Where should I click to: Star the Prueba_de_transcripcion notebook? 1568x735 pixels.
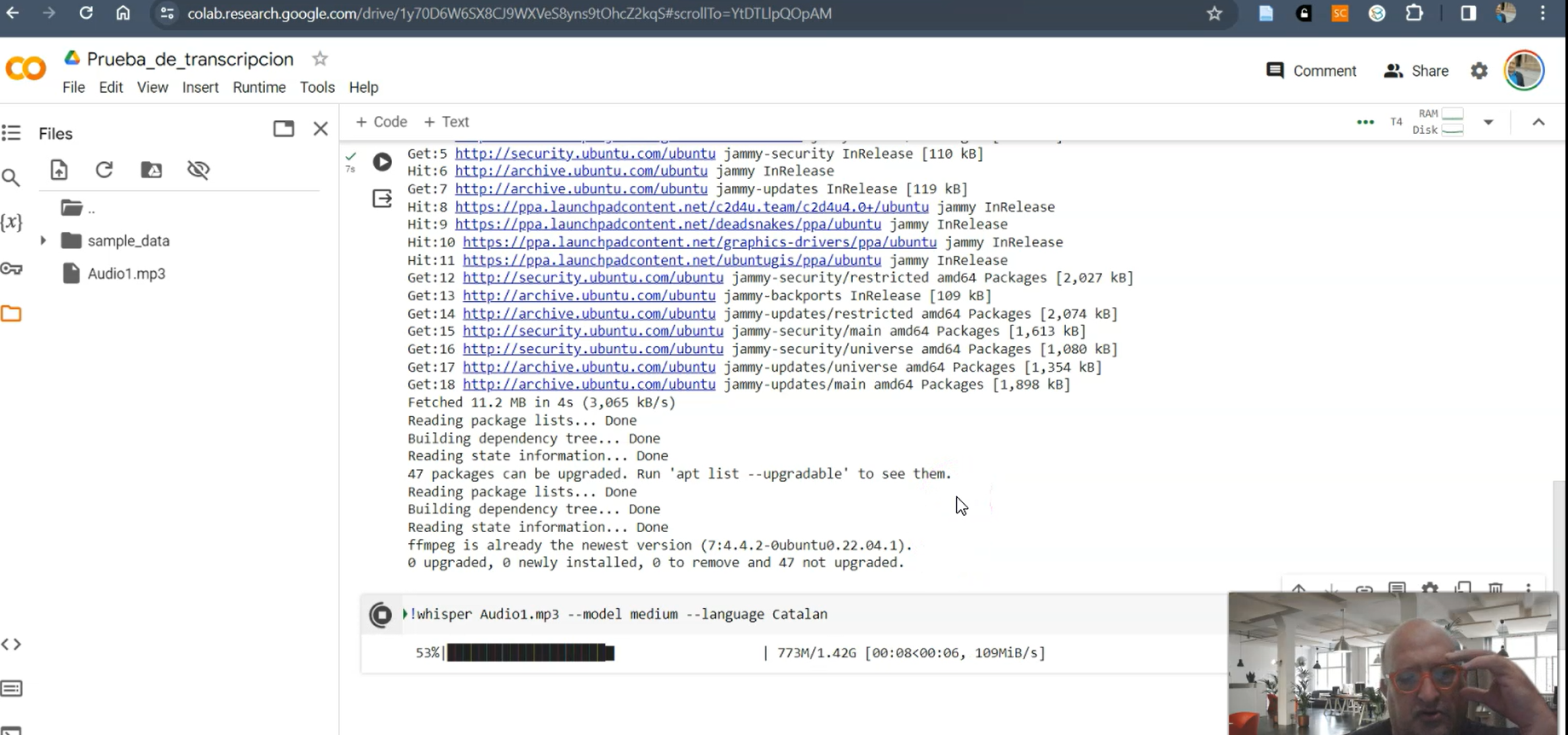(x=320, y=59)
